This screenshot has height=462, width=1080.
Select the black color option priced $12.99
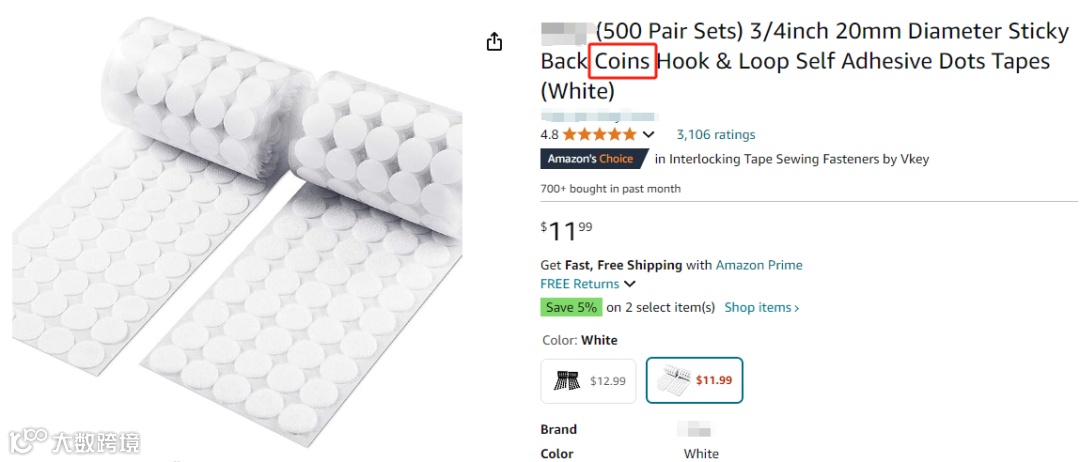(589, 380)
